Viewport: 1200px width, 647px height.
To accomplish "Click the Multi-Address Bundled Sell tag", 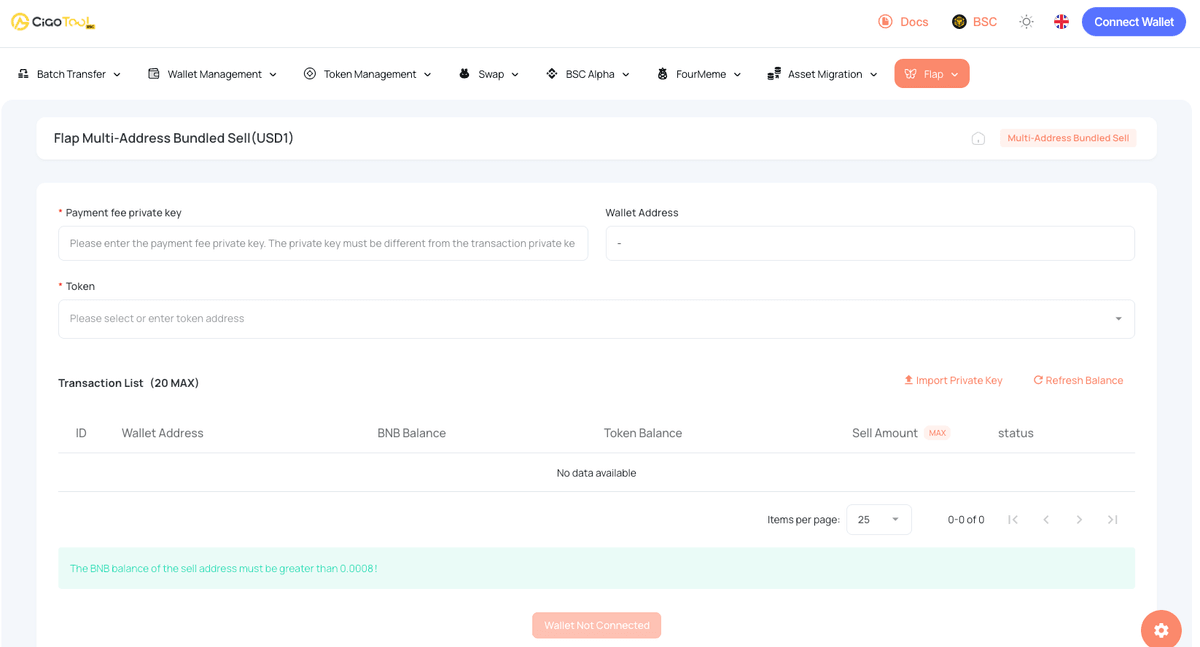I will [1068, 138].
